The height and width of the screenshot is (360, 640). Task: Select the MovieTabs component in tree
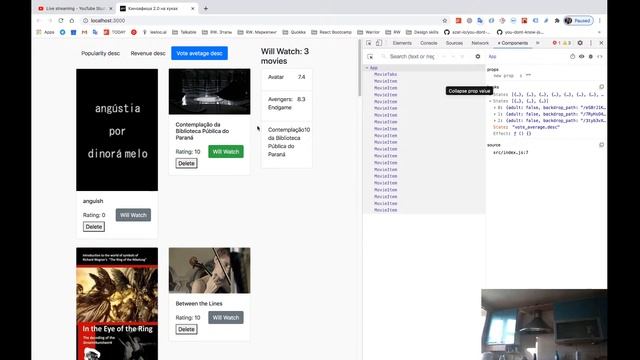tap(385, 74)
